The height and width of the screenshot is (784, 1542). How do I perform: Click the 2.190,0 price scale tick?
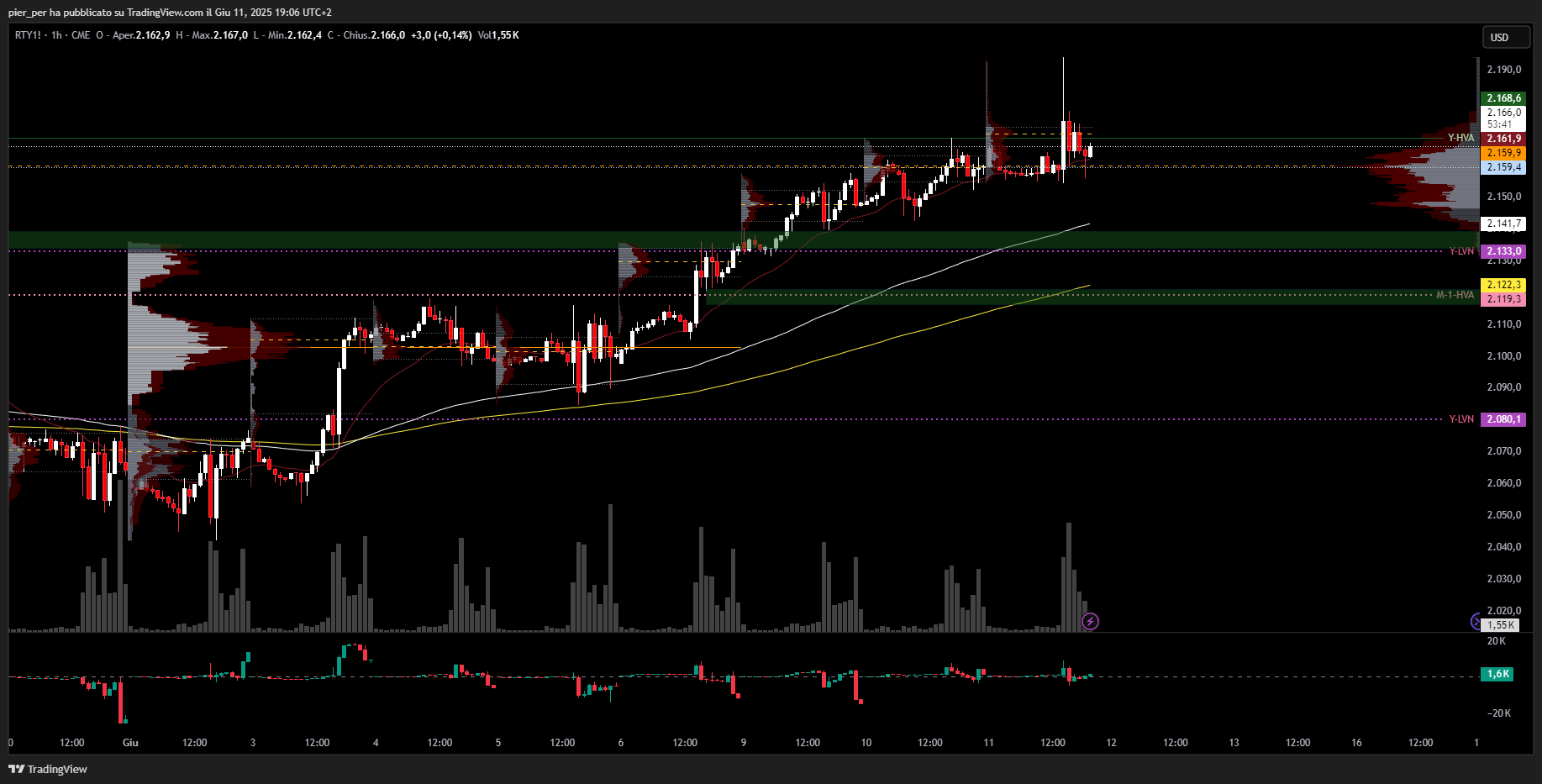tap(1504, 70)
